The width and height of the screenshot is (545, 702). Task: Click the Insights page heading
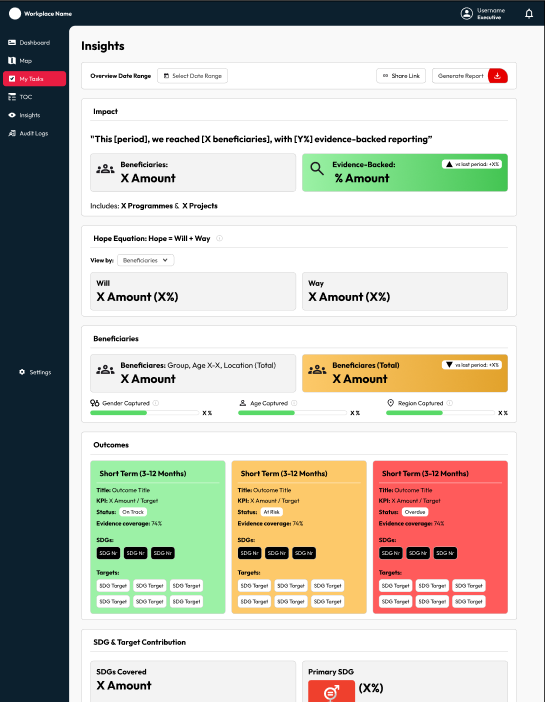coord(103,46)
